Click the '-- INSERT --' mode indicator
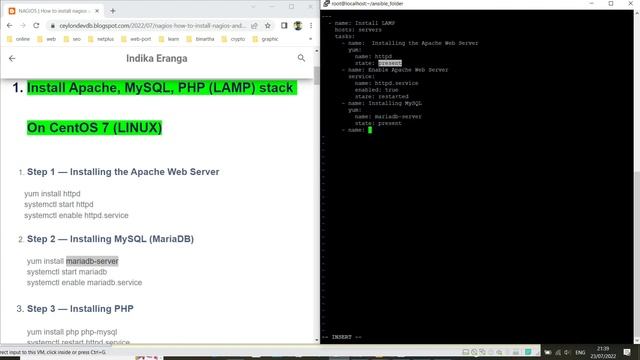640x360 pixels. tap(342, 337)
